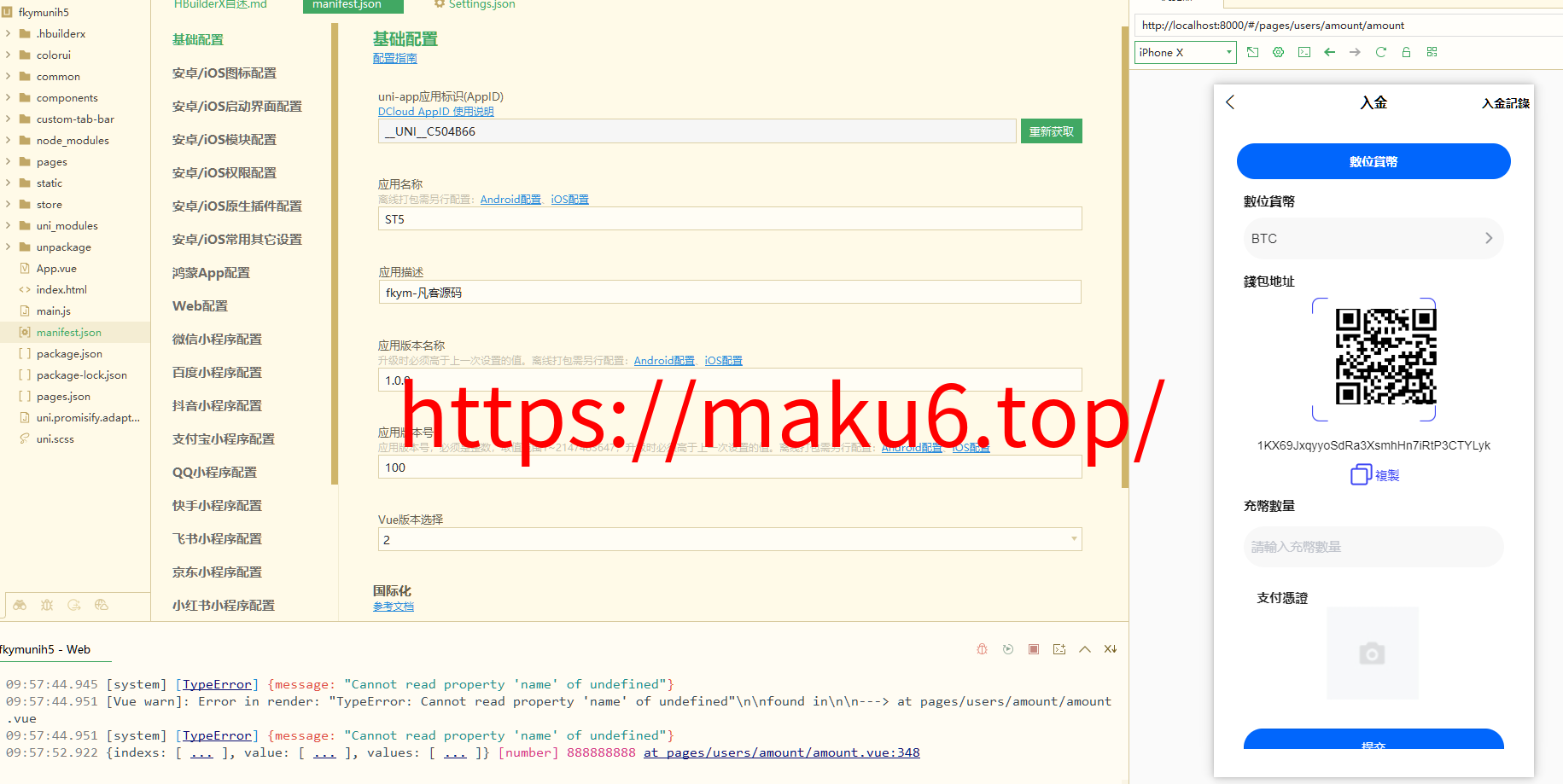This screenshot has width=1563, height=784.
Task: Expand the .hbuilderx folder
Action: 9,33
